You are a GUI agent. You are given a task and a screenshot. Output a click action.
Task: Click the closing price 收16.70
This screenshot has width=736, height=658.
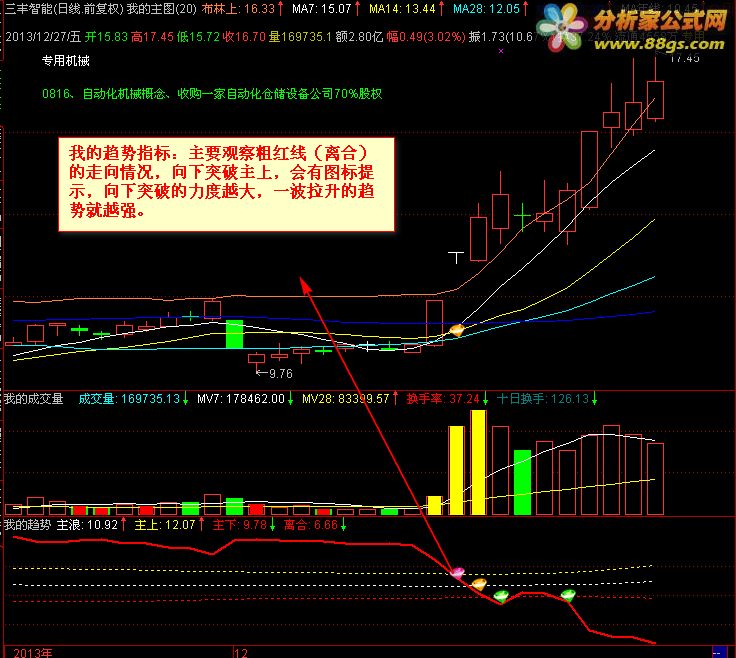coord(244,37)
